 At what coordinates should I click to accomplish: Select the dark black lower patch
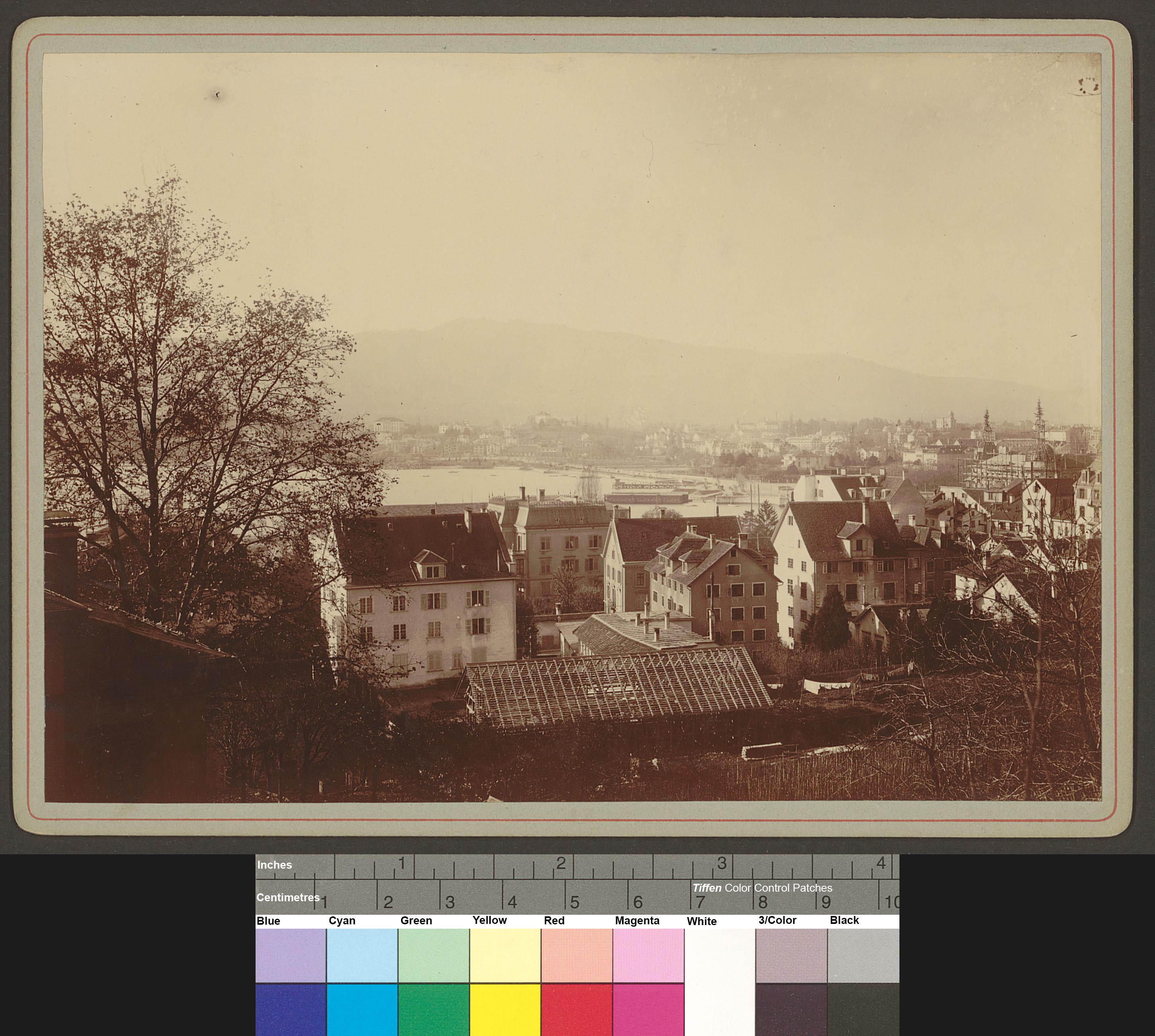pos(864,1010)
